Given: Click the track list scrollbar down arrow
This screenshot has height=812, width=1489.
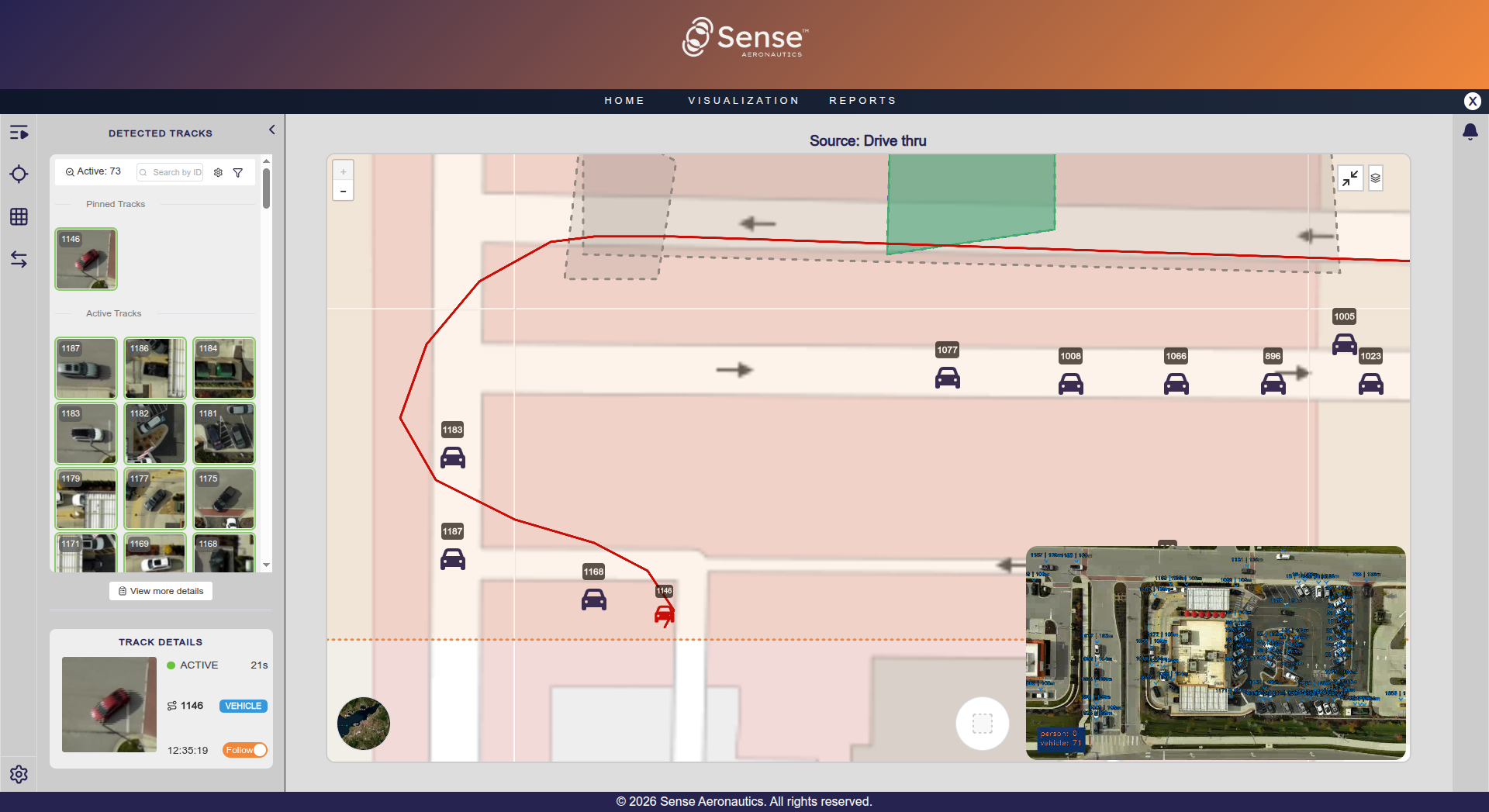Looking at the screenshot, I should [x=266, y=565].
